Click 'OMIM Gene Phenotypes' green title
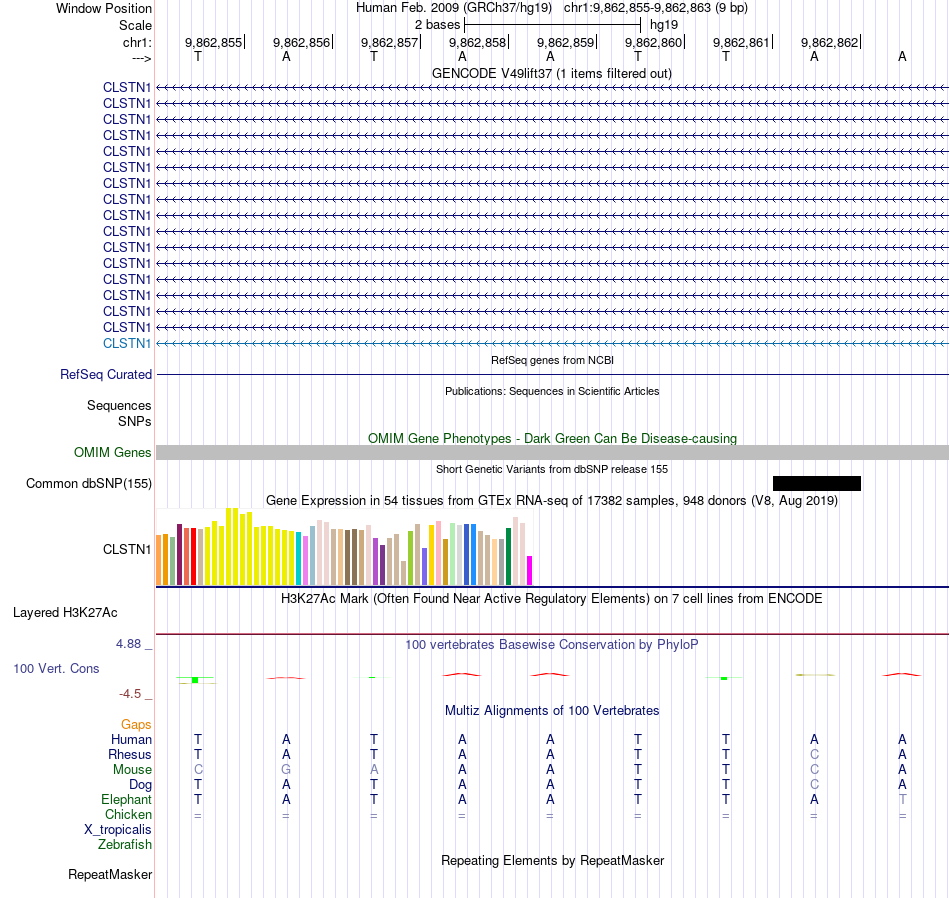The height and width of the screenshot is (898, 950). (x=553, y=438)
